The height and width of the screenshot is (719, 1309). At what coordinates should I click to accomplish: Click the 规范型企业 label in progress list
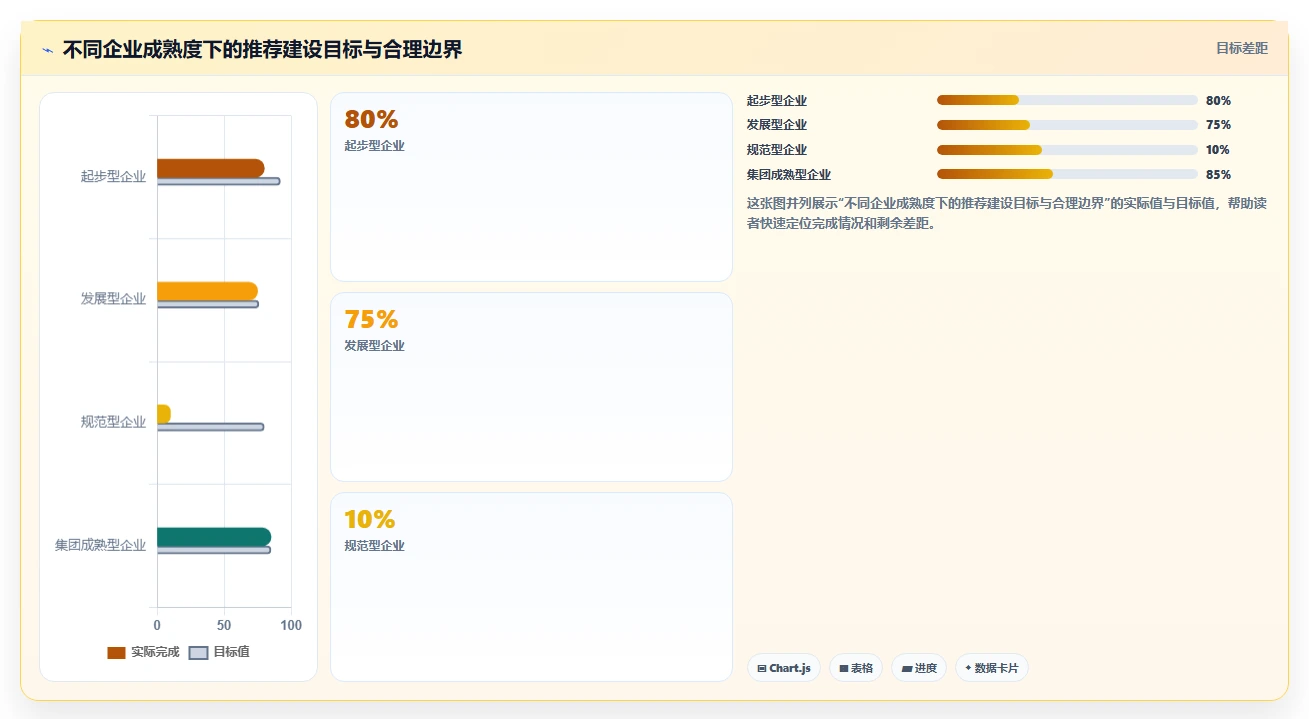click(x=777, y=150)
